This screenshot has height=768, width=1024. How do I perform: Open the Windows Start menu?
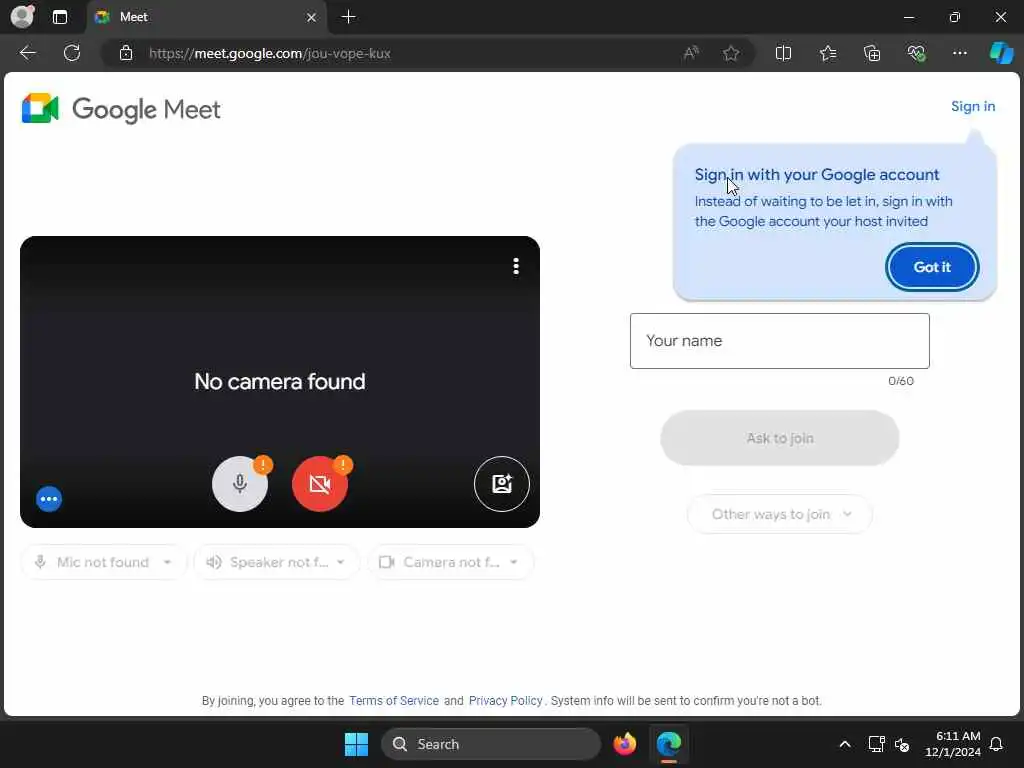357,744
